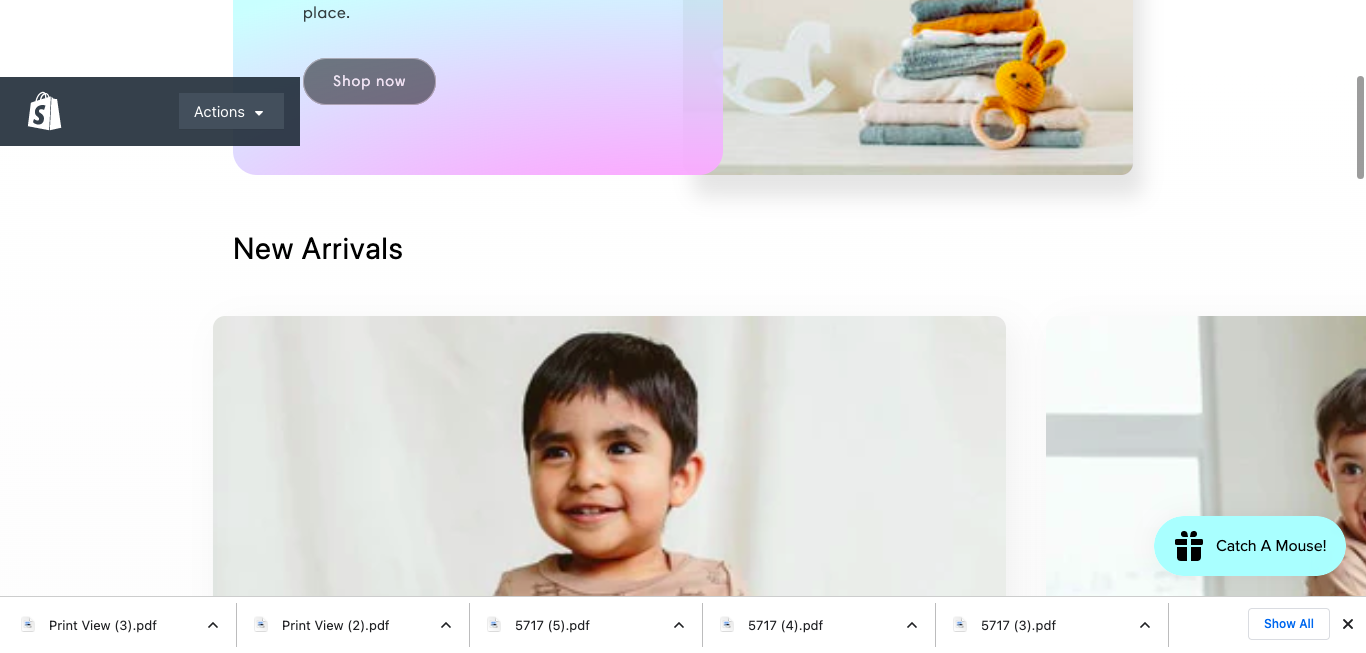
Task: Open the Actions dropdown menu
Action: (231, 112)
